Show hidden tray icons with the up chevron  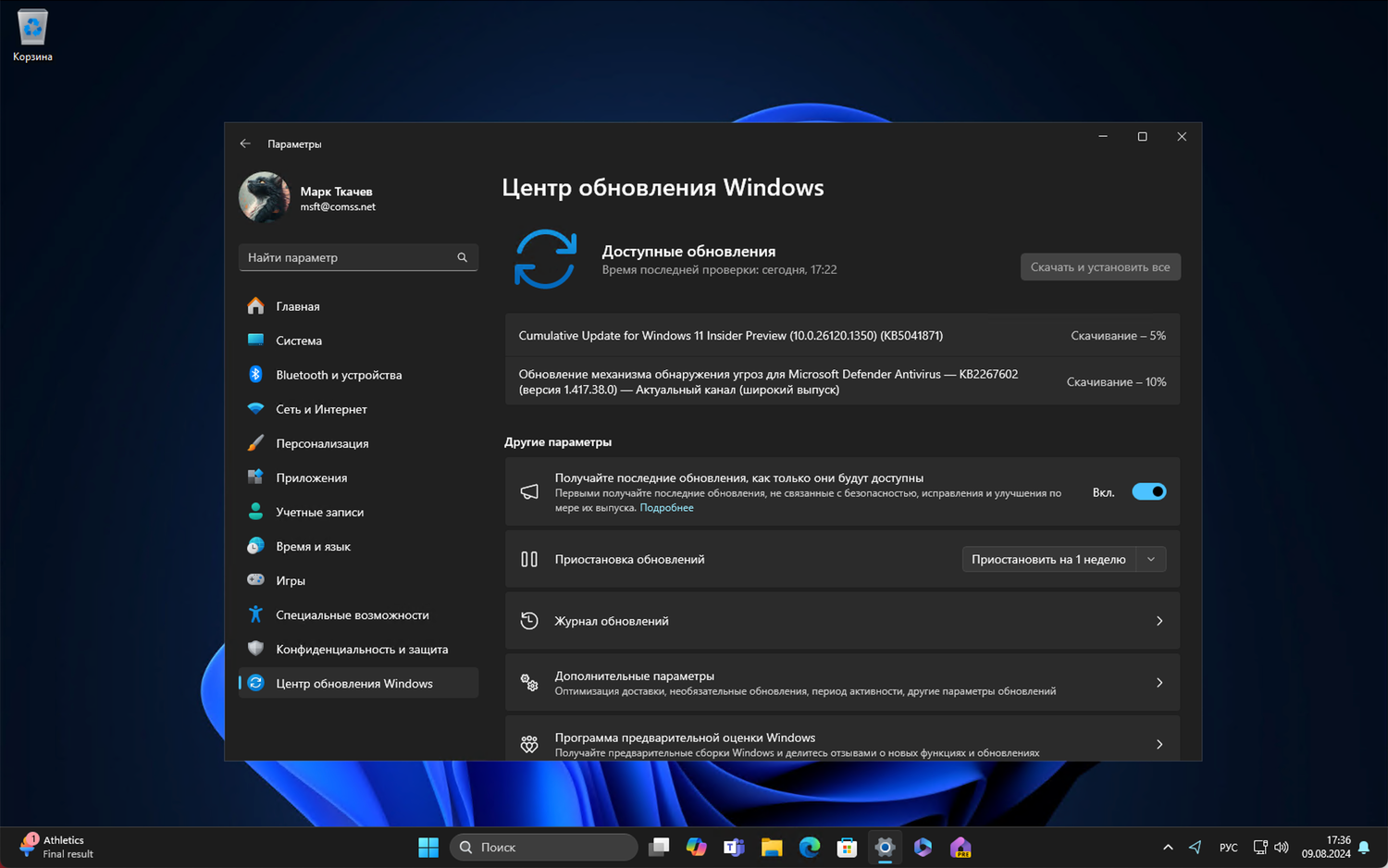pyautogui.click(x=1168, y=847)
